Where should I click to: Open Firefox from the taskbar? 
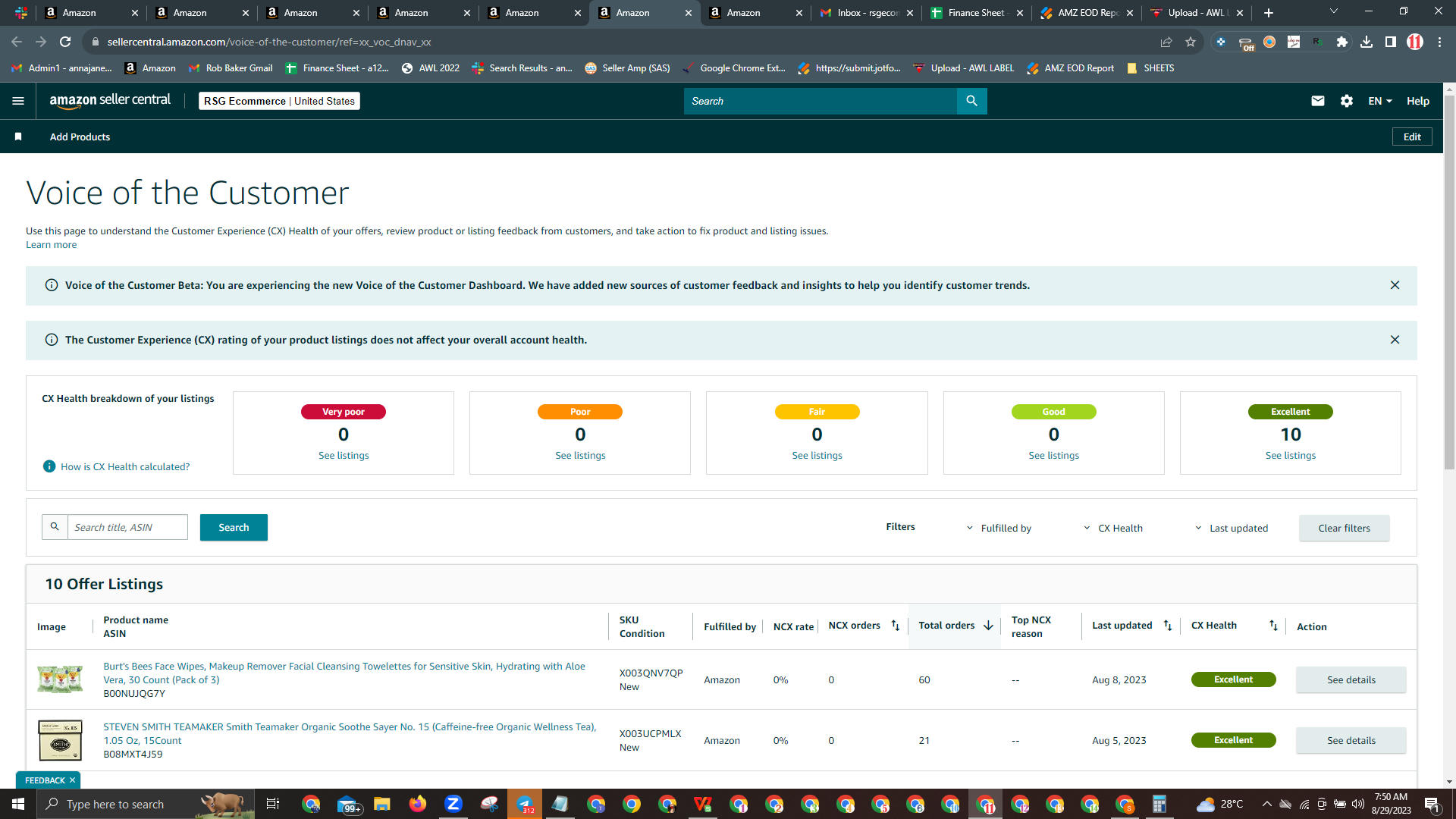pos(418,804)
